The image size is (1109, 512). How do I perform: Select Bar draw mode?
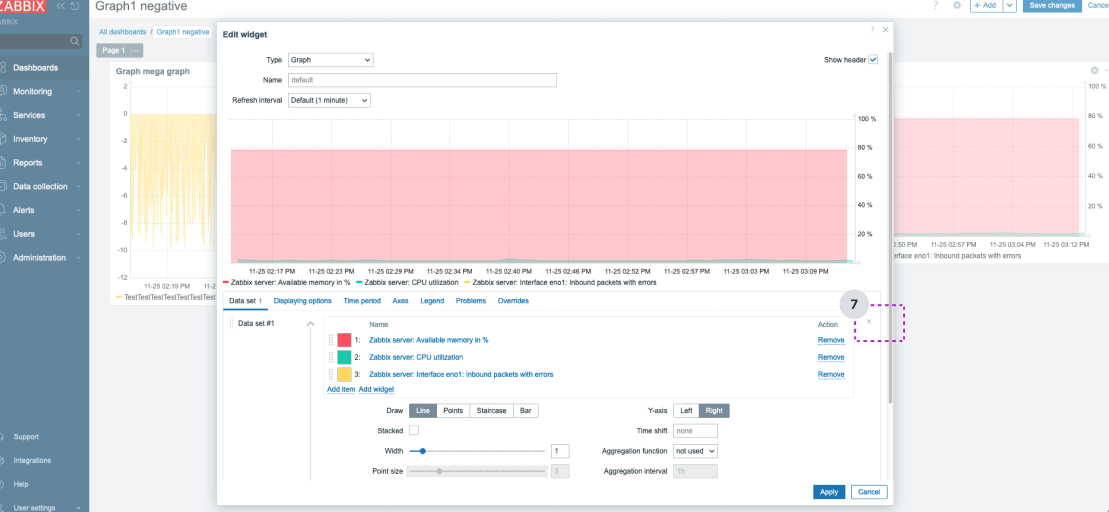click(x=526, y=411)
